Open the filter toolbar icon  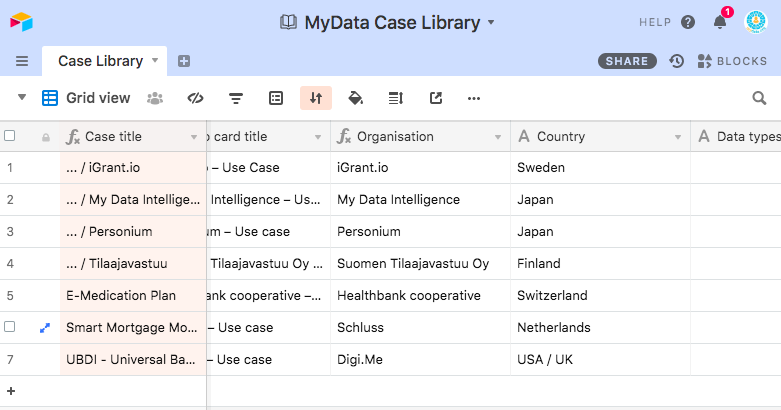pyautogui.click(x=236, y=98)
